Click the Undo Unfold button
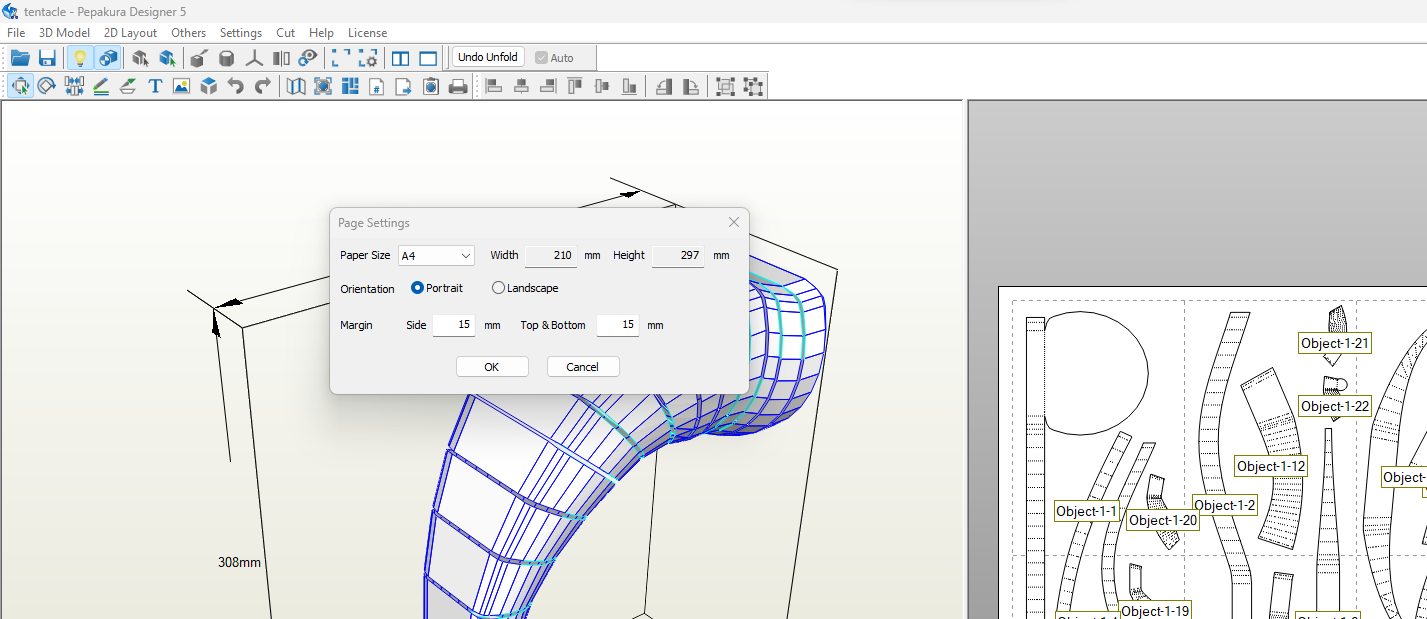Viewport: 1427px width, 619px height. tap(488, 57)
